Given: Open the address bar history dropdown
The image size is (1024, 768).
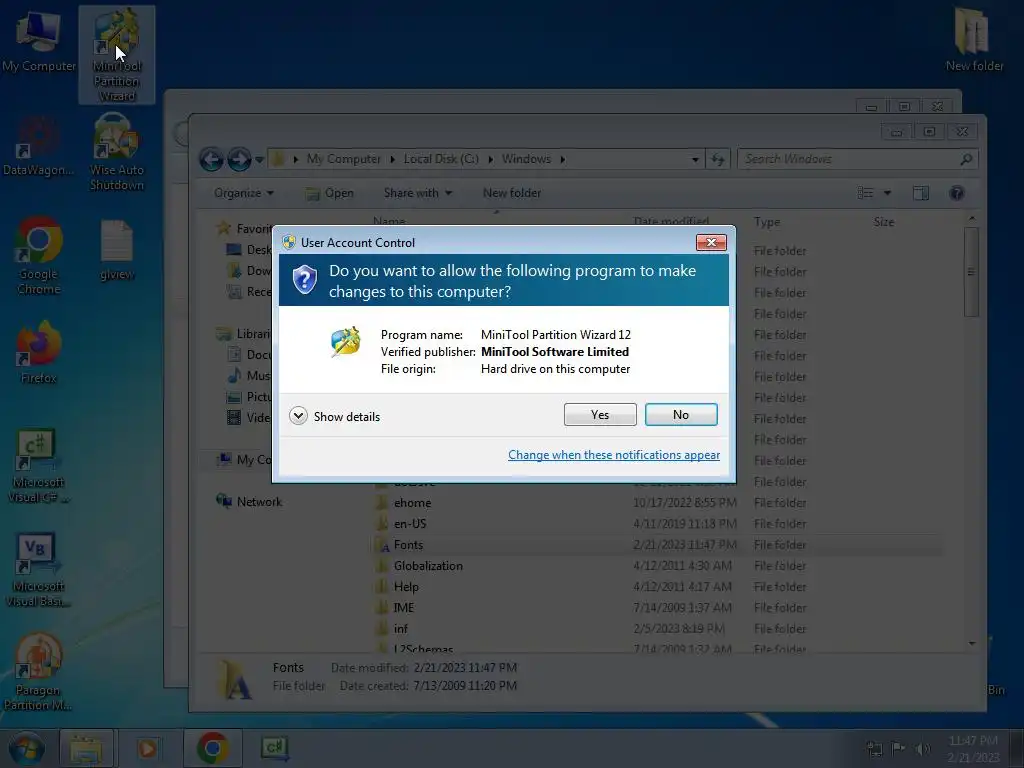Looking at the screenshot, I should pos(695,159).
